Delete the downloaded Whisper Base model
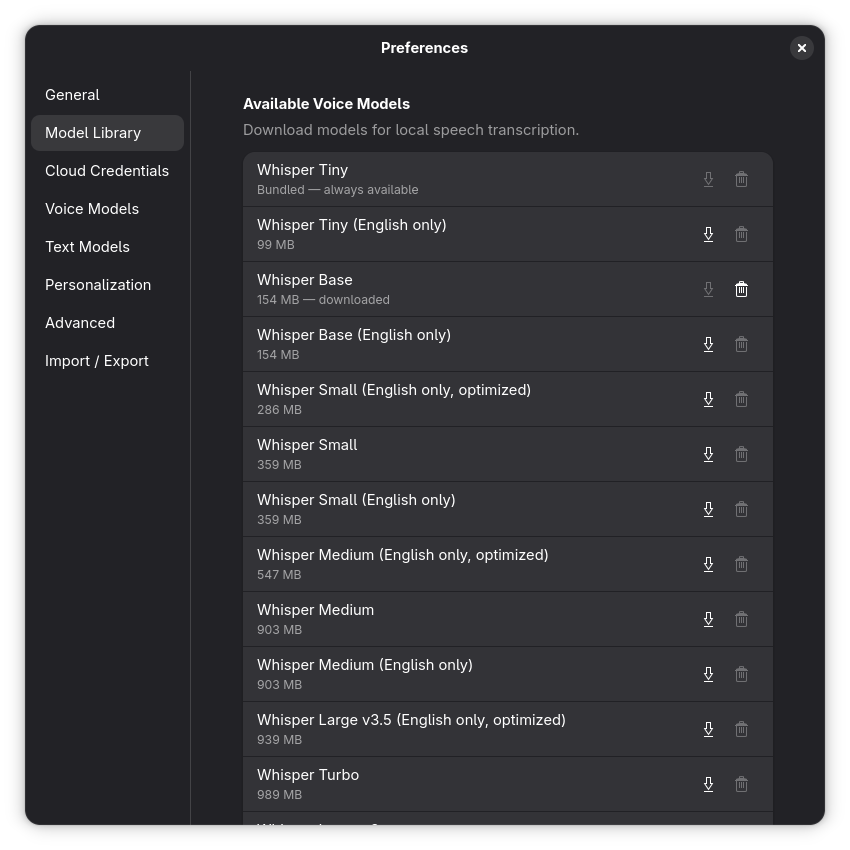Screen dimensions: 850x850 (741, 289)
